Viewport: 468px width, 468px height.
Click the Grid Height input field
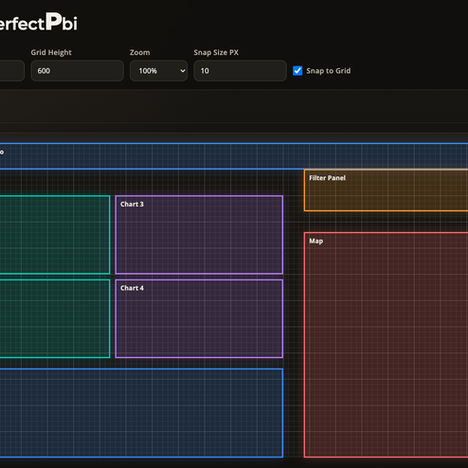77,71
